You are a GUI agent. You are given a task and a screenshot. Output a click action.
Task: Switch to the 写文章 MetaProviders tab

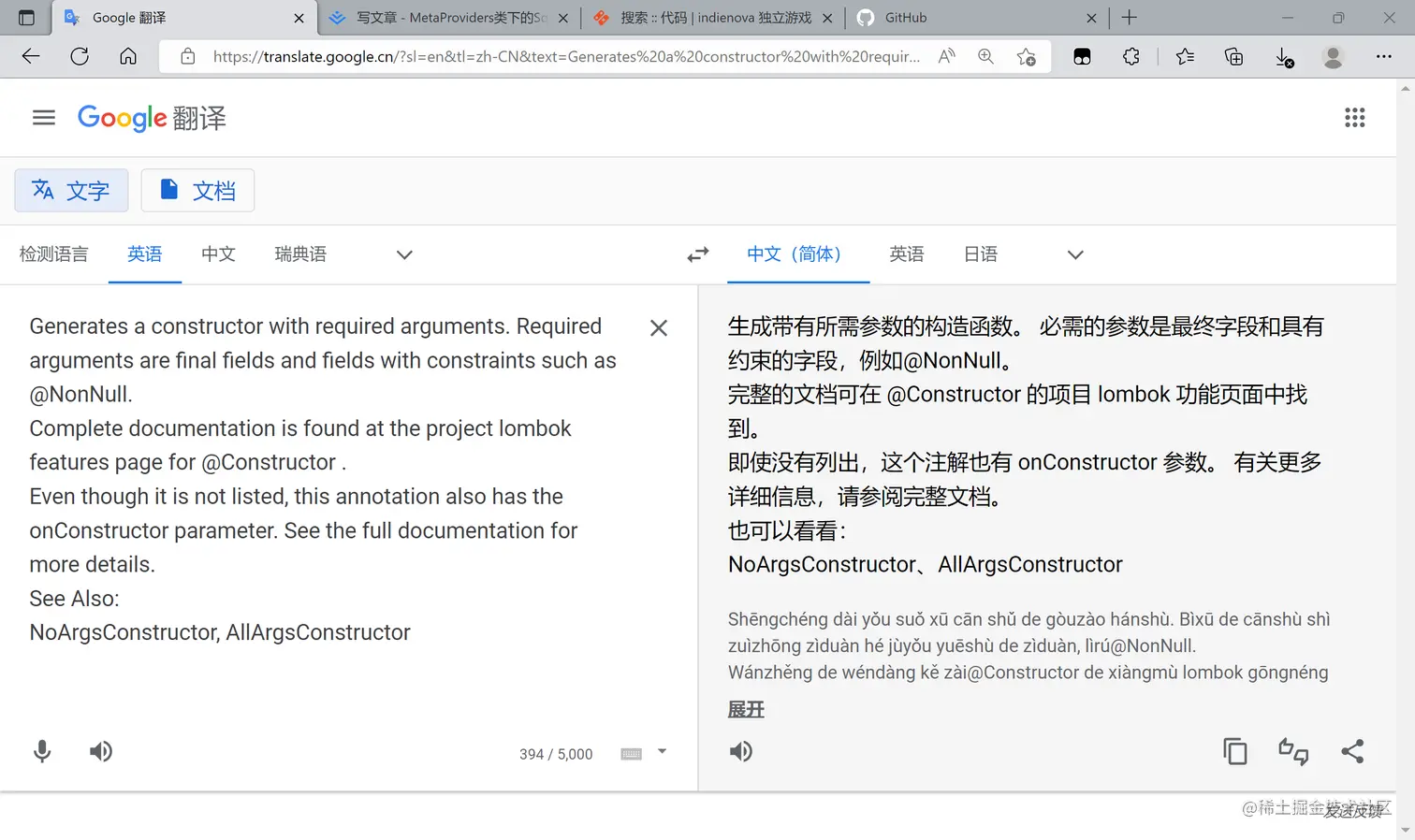click(449, 18)
